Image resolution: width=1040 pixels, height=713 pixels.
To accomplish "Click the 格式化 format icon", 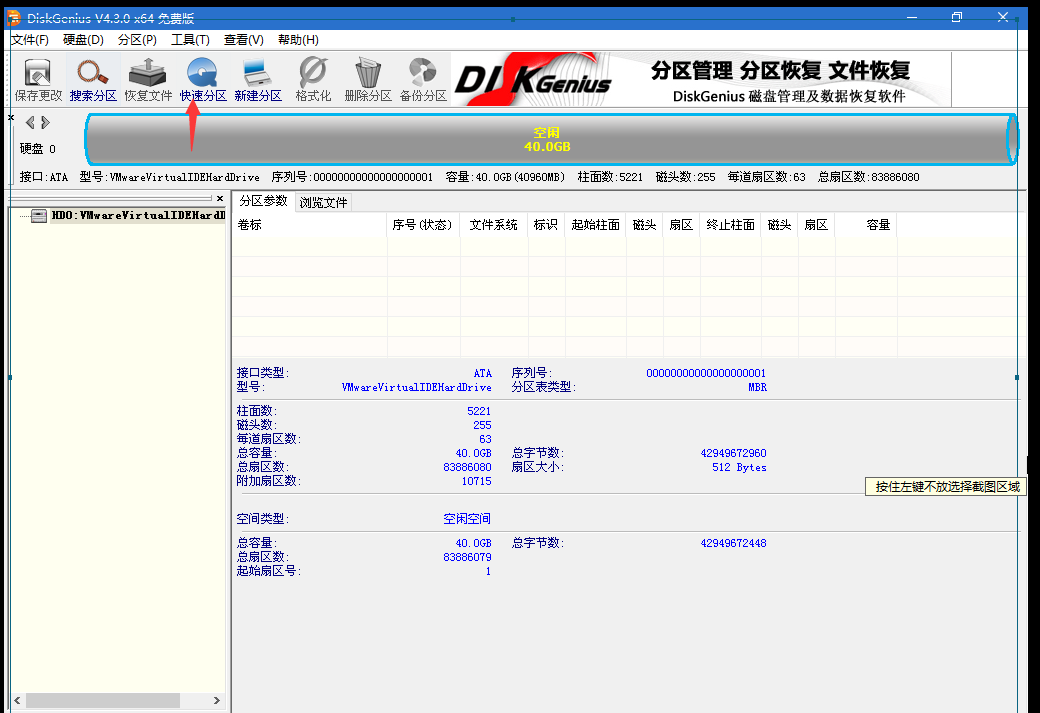I will pos(313,80).
